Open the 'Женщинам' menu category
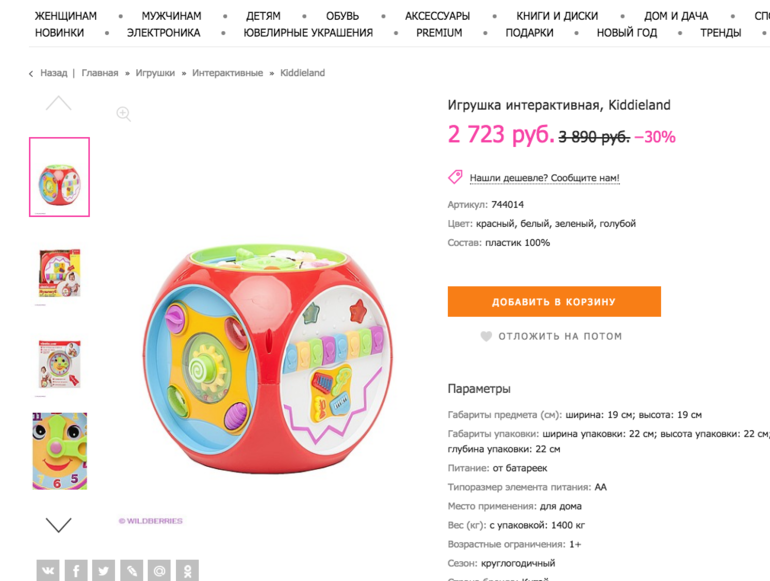The height and width of the screenshot is (581, 770). pos(66,16)
